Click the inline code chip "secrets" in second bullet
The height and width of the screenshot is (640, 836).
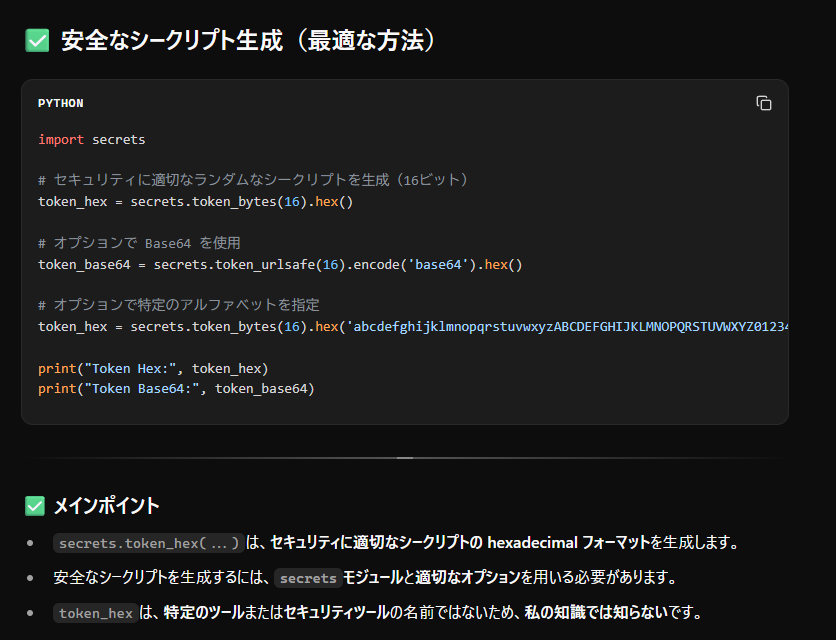point(308,578)
